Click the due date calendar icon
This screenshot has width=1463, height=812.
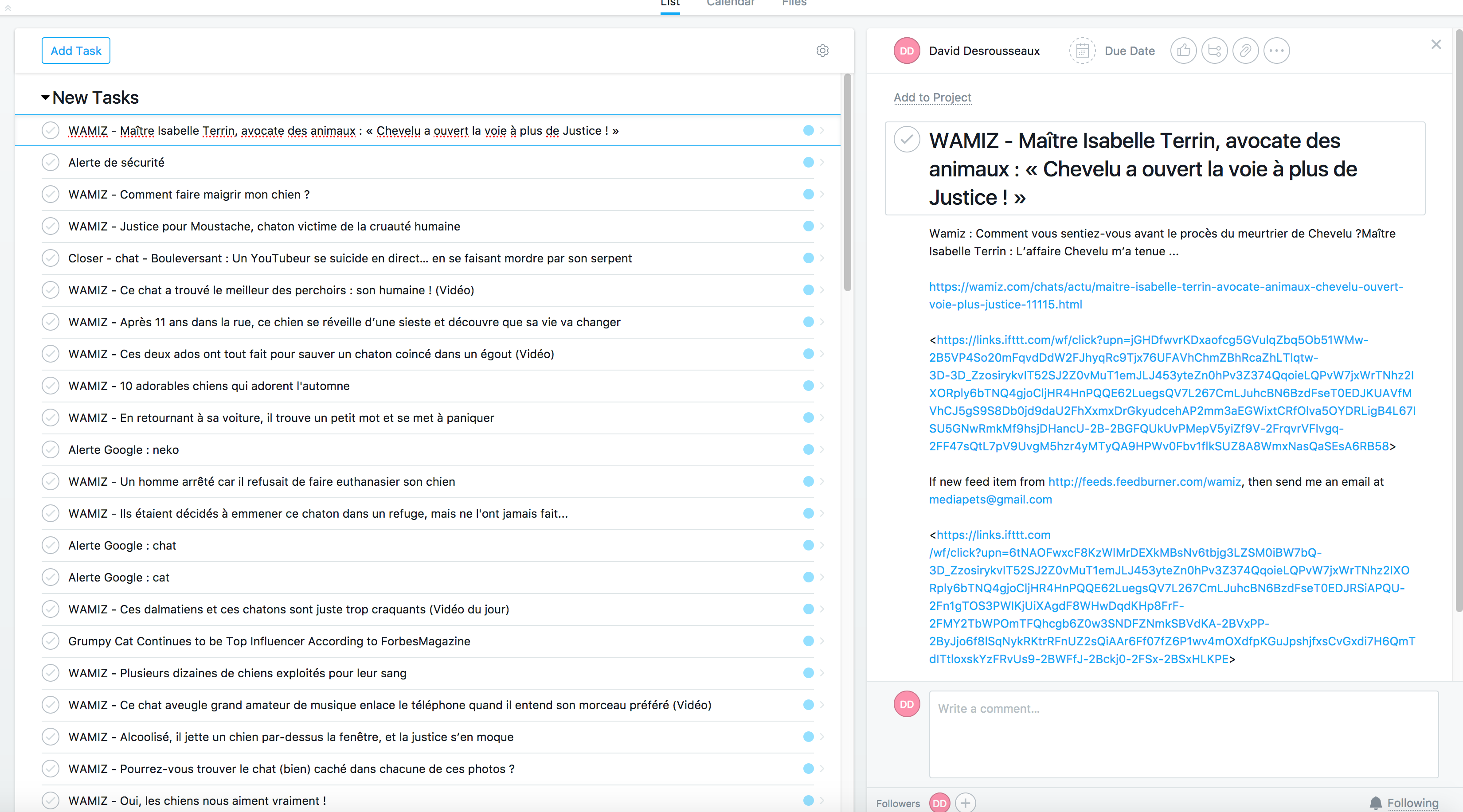click(x=1083, y=51)
